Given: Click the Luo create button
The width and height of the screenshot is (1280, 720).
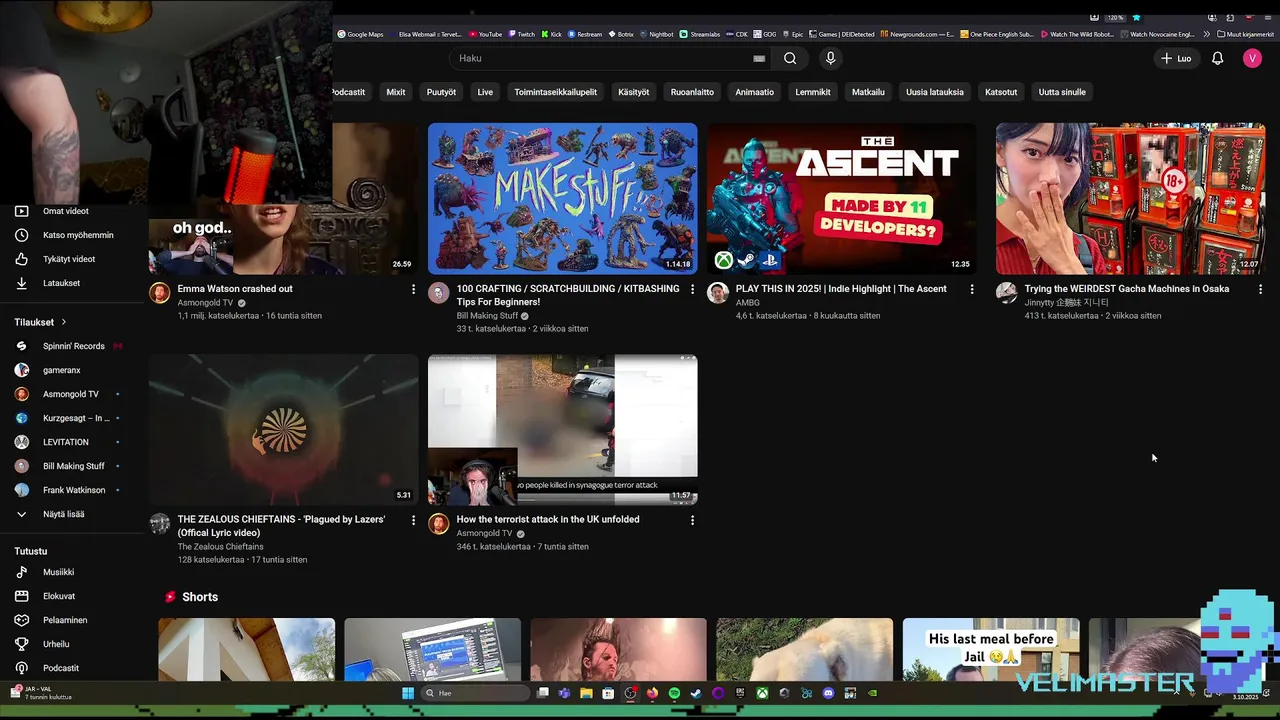Looking at the screenshot, I should [1176, 58].
